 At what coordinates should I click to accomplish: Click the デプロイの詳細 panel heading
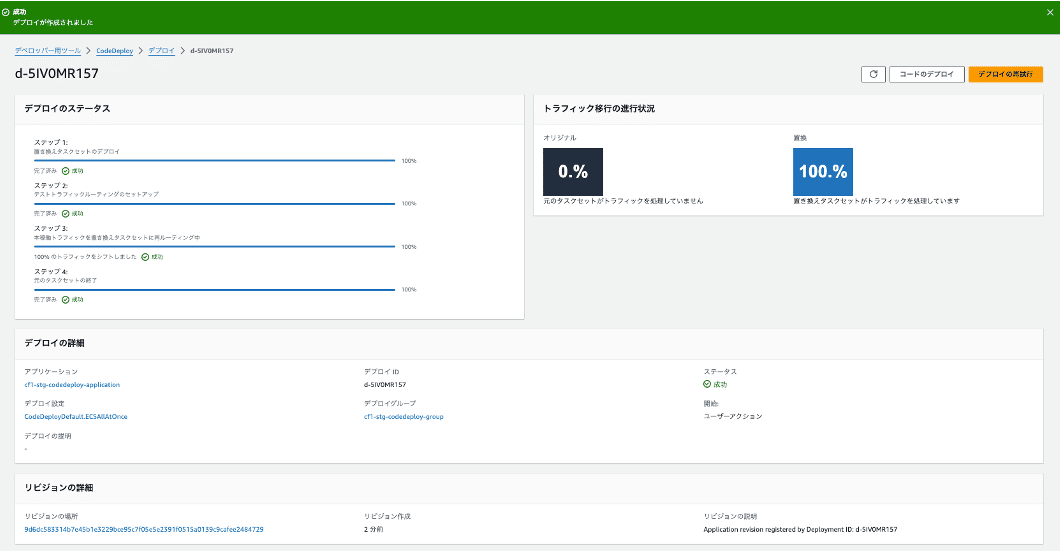pyautogui.click(x=54, y=343)
